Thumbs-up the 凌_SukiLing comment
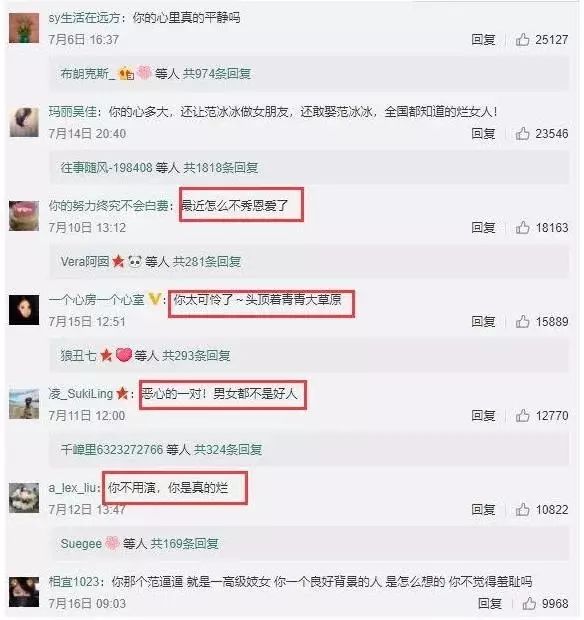This screenshot has width=584, height=620. tap(522, 416)
